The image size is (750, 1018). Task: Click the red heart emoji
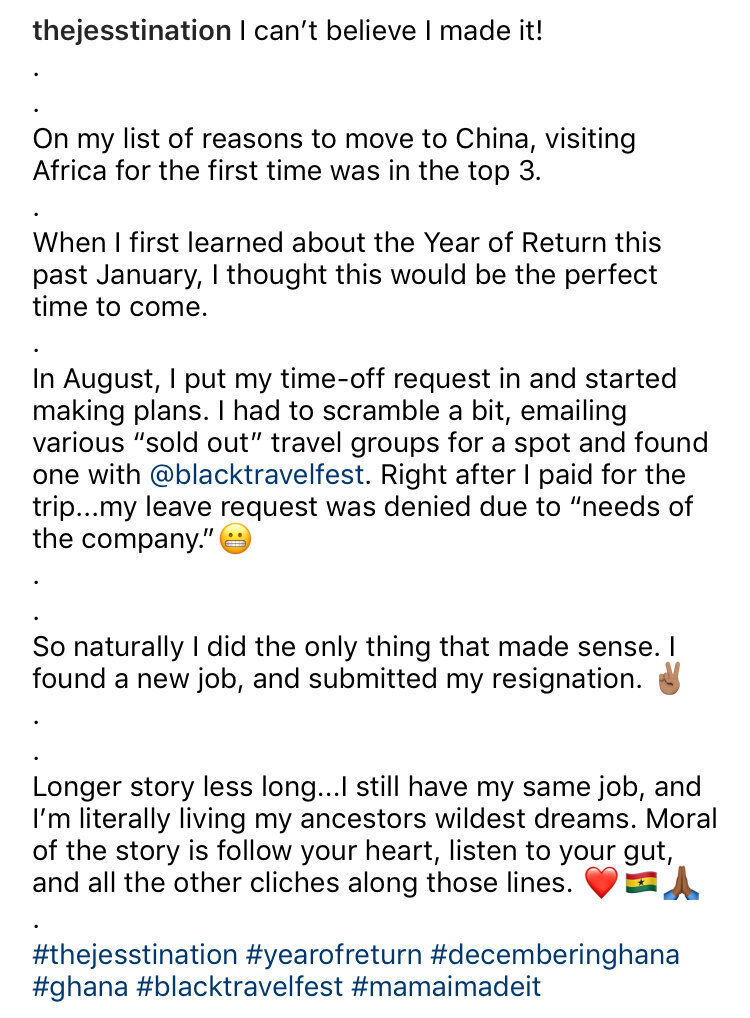(x=601, y=883)
